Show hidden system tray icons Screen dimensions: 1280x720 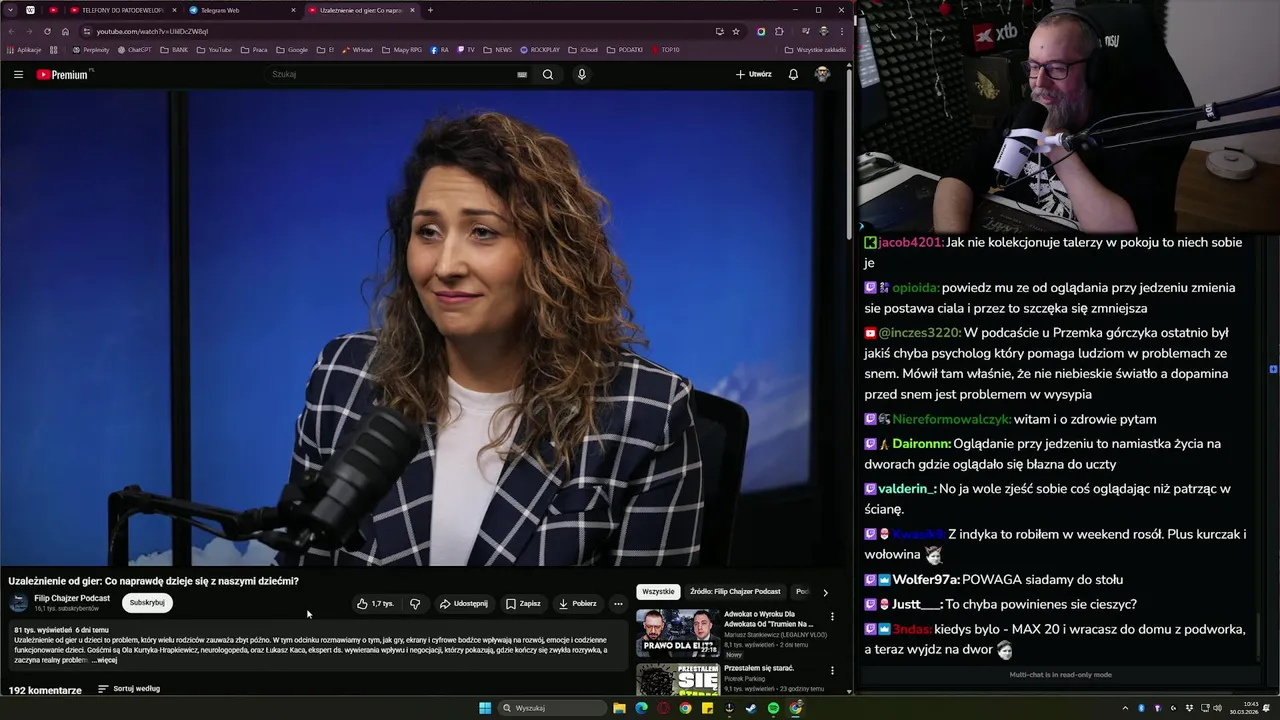point(1123,708)
